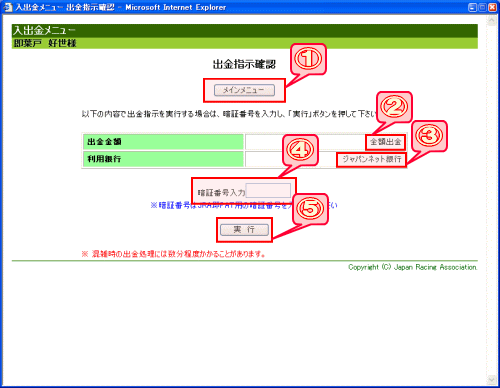Click the Internet Explorer page icon in title bar
This screenshot has width=500, height=388.
pos(7,7)
